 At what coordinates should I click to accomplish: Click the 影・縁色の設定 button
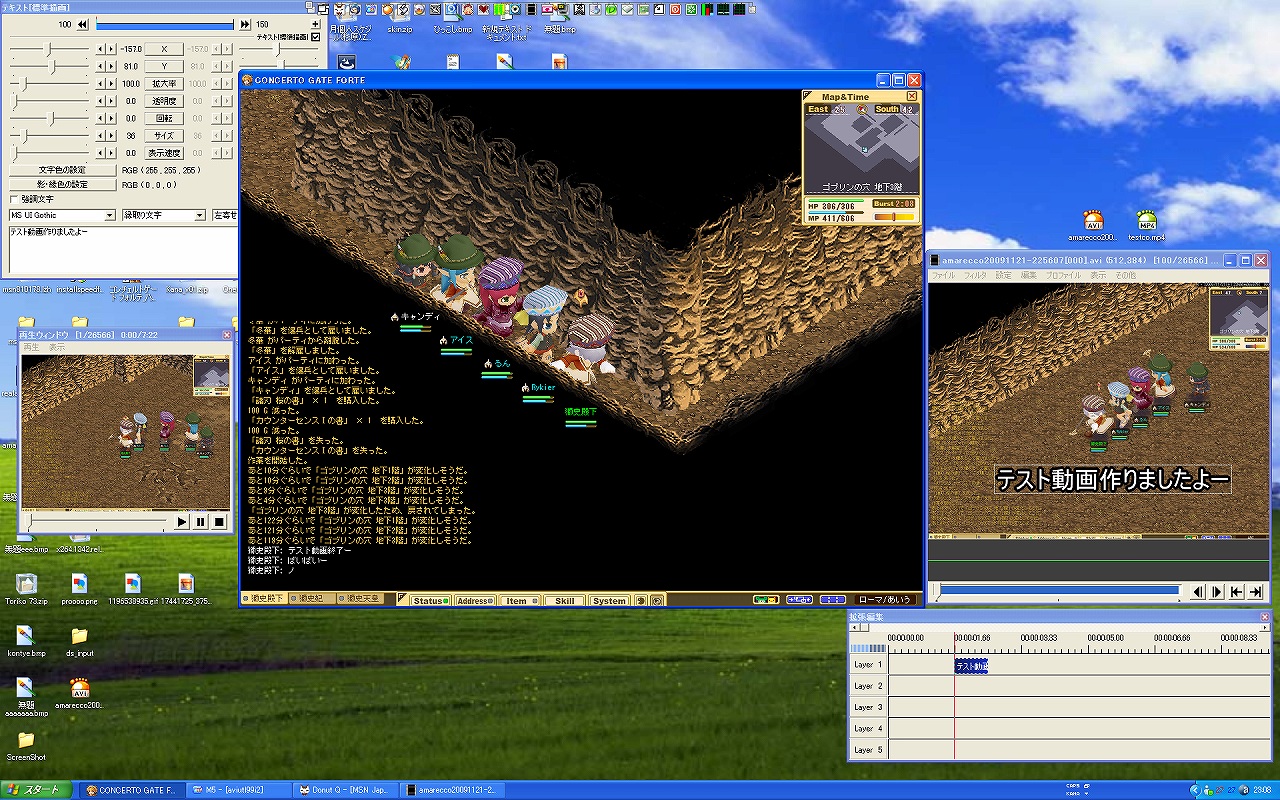coord(62,184)
